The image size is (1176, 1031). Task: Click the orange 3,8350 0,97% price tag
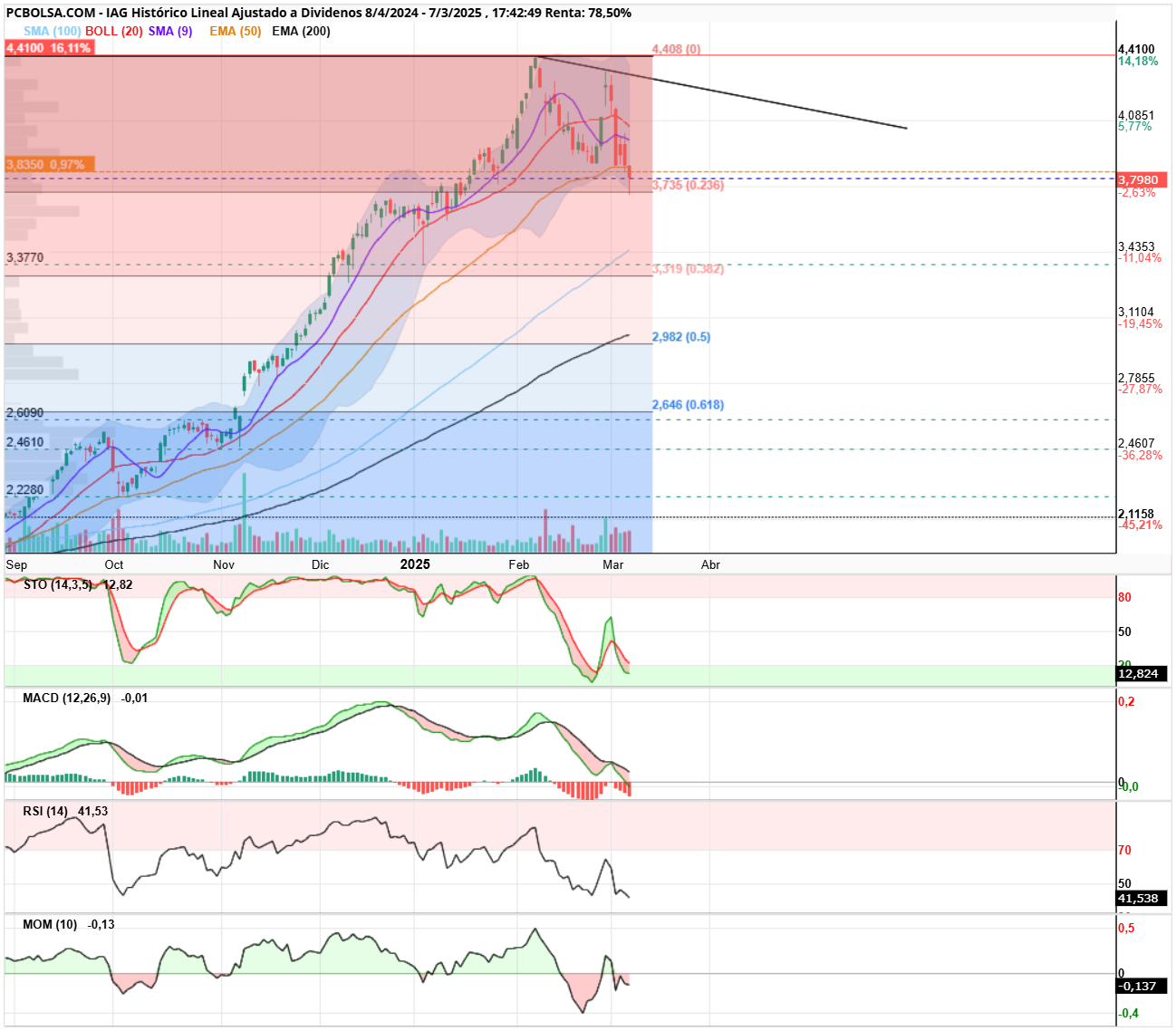45,165
